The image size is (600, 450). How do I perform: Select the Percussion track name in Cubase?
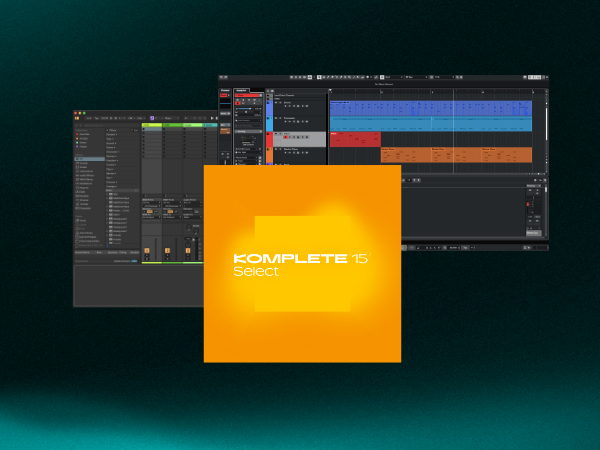(x=290, y=118)
